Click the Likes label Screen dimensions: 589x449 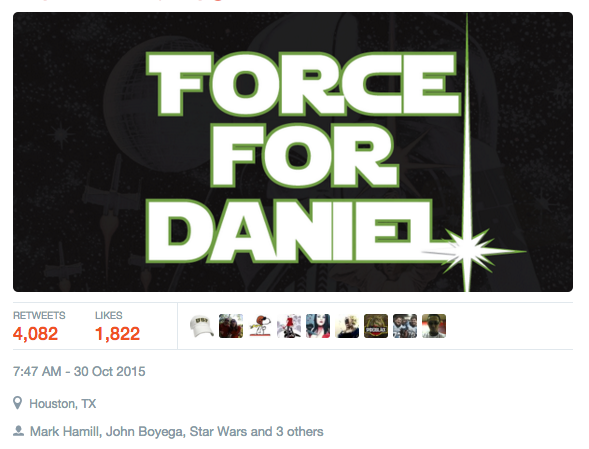click(109, 315)
